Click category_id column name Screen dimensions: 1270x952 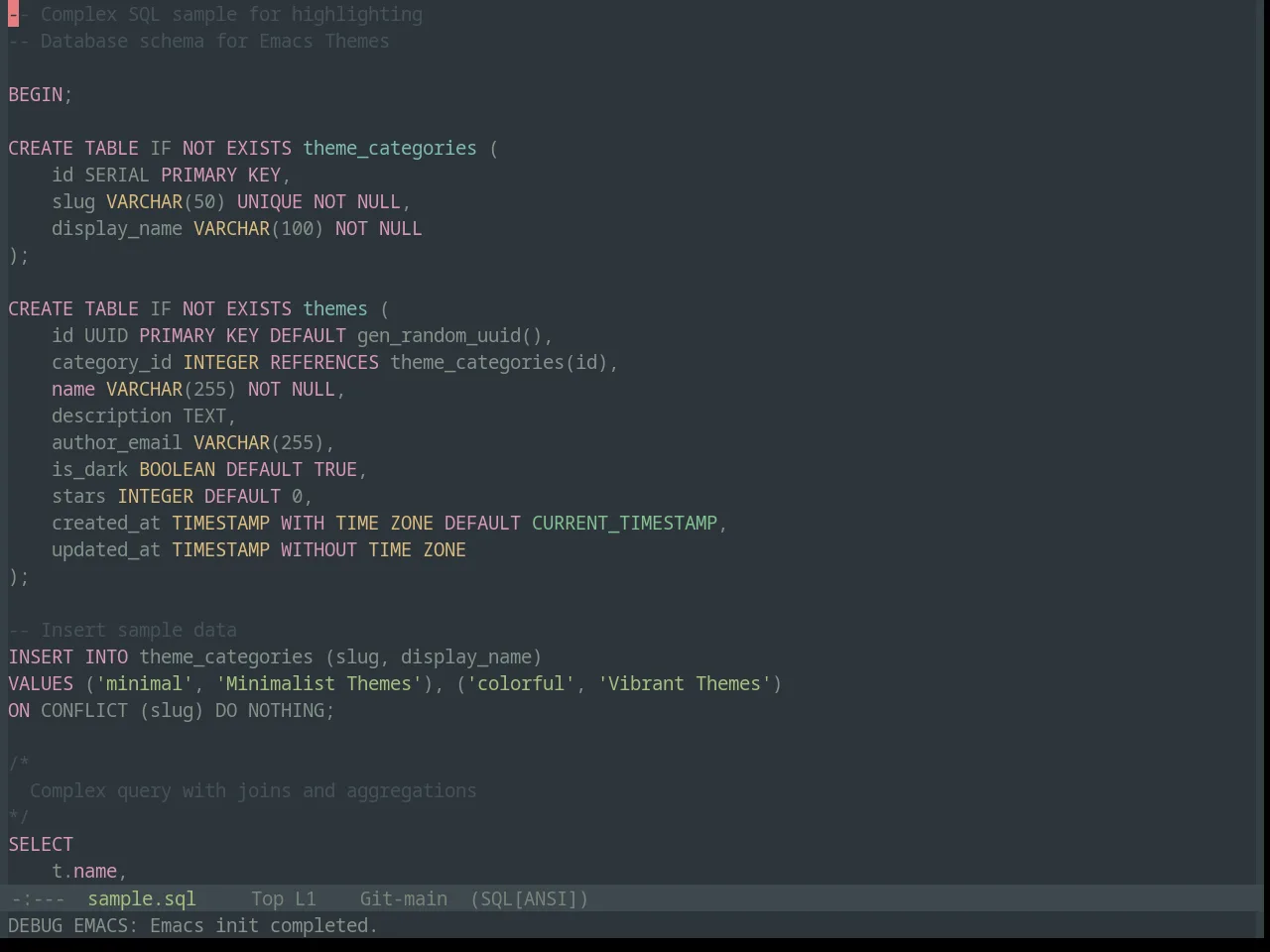pos(112,362)
